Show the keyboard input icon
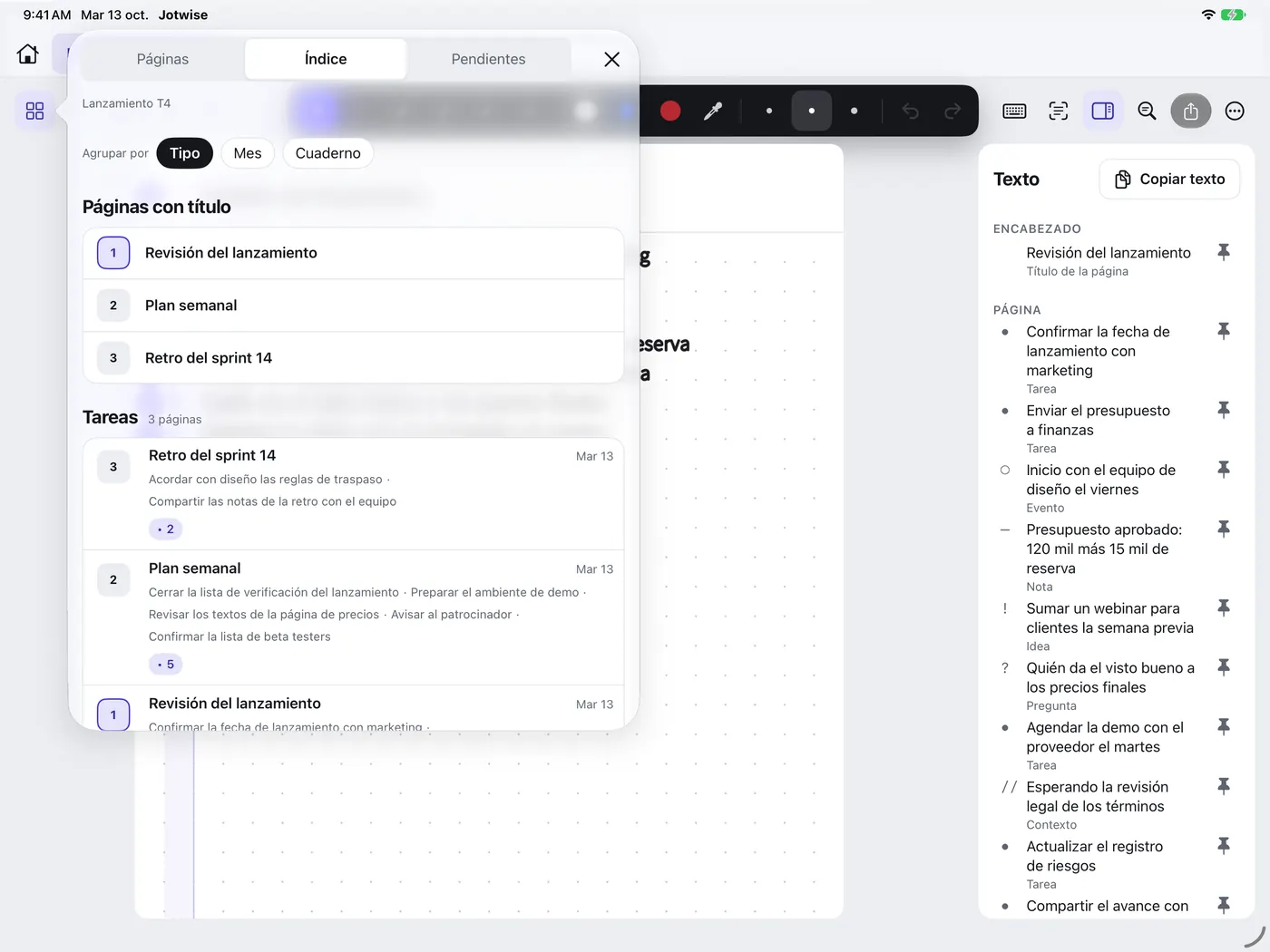The image size is (1270, 952). point(1014,111)
